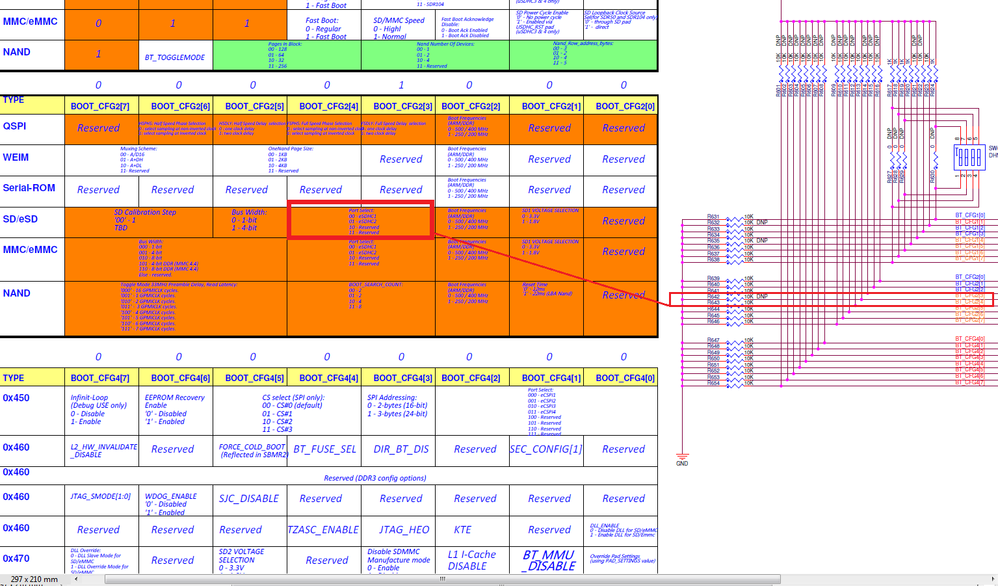Click the JTAG_SMODE[1:0] cell
This screenshot has height=586, width=998.
click(x=101, y=499)
